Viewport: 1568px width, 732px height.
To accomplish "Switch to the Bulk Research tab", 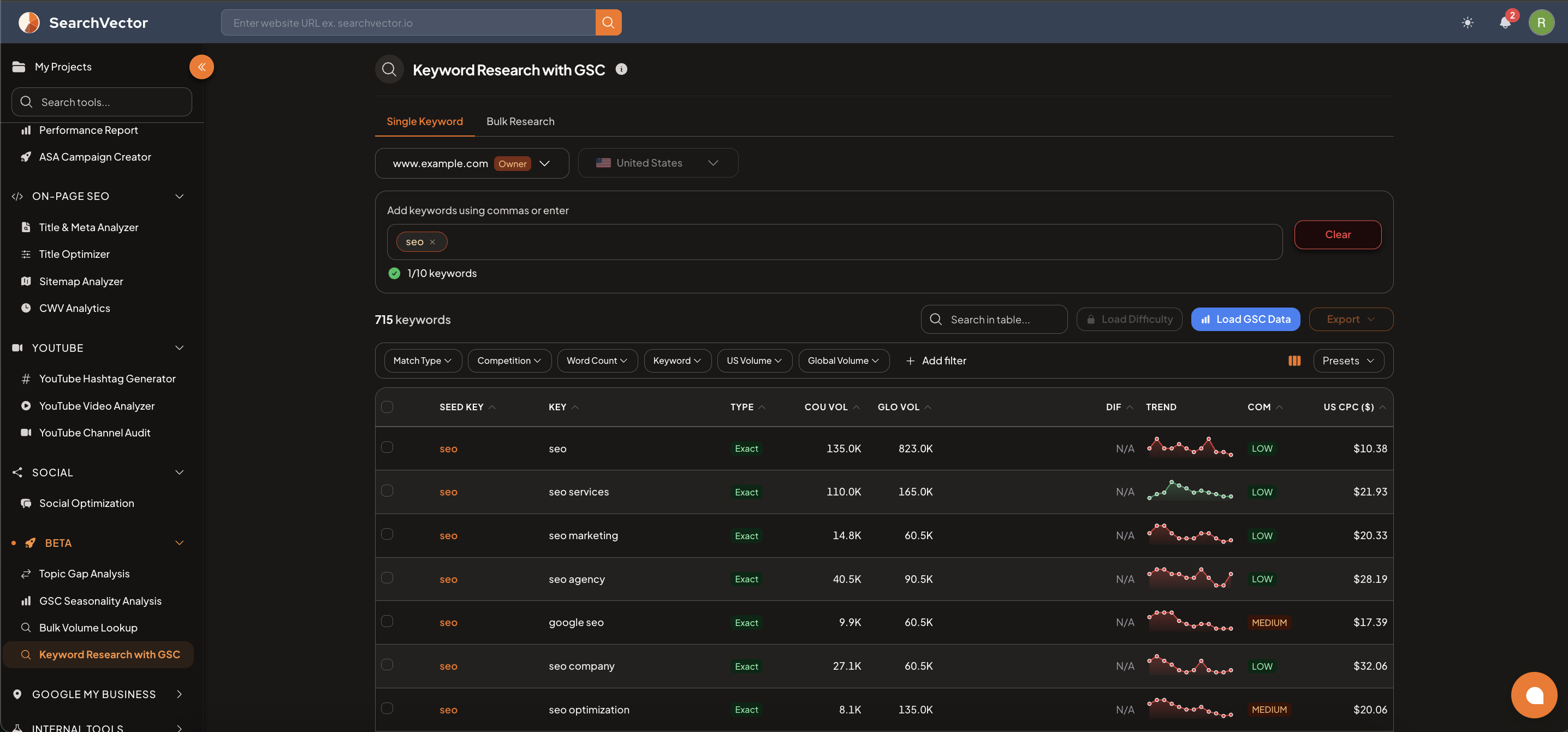I will pyautogui.click(x=520, y=122).
